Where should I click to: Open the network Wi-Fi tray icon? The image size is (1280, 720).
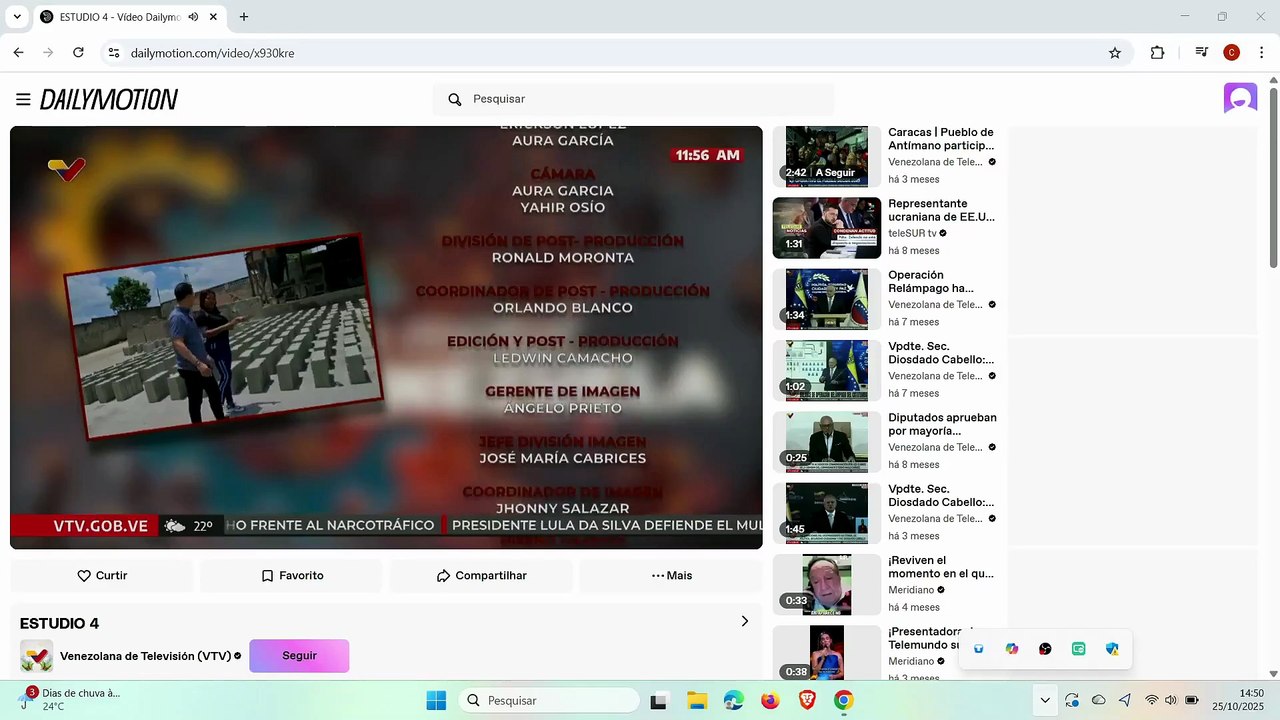[x=1152, y=701]
